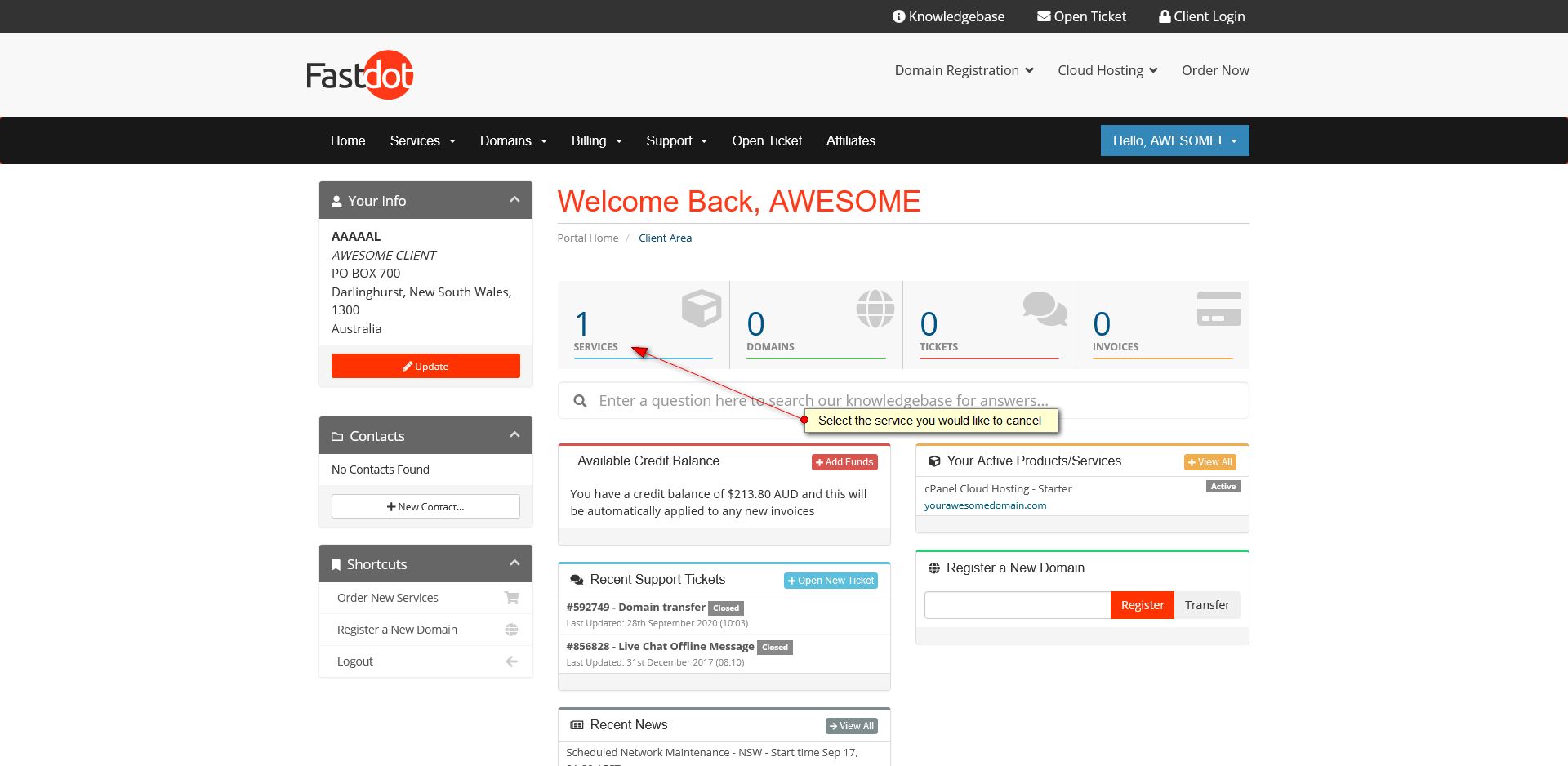Collapse the Shortcuts panel
1568x766 pixels.
(514, 563)
